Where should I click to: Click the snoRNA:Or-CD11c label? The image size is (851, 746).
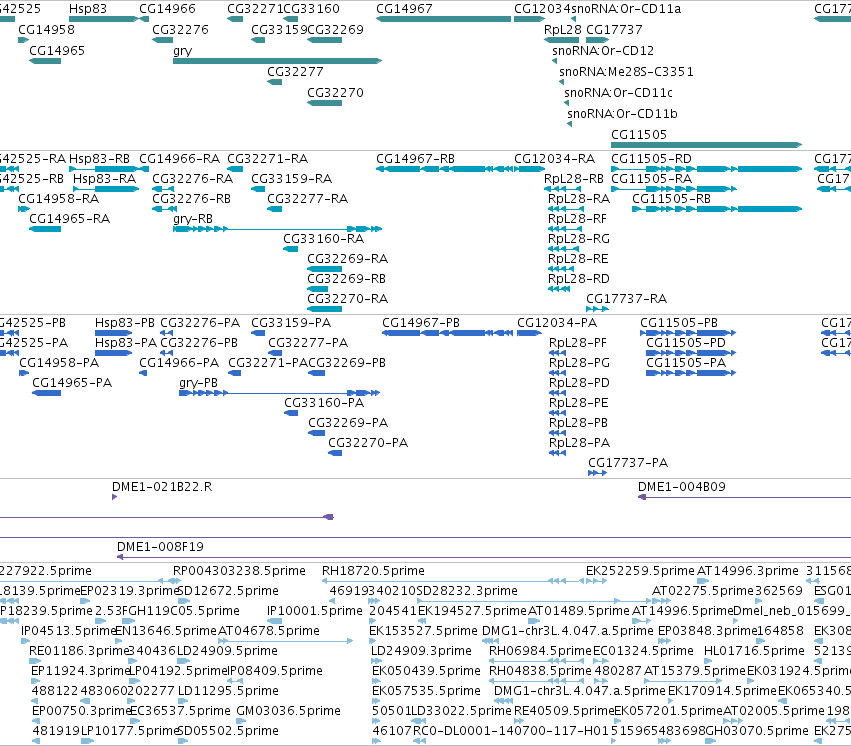point(618,93)
